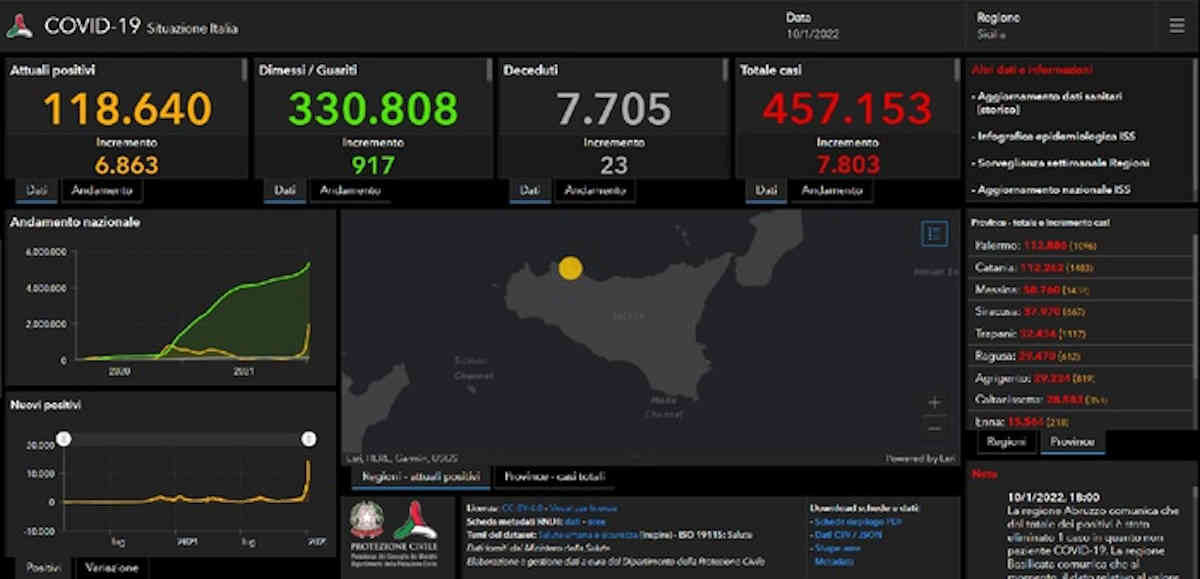Screen dimensions: 1200x579
Task: Open the hamburger menu in header
Action: point(1177,26)
